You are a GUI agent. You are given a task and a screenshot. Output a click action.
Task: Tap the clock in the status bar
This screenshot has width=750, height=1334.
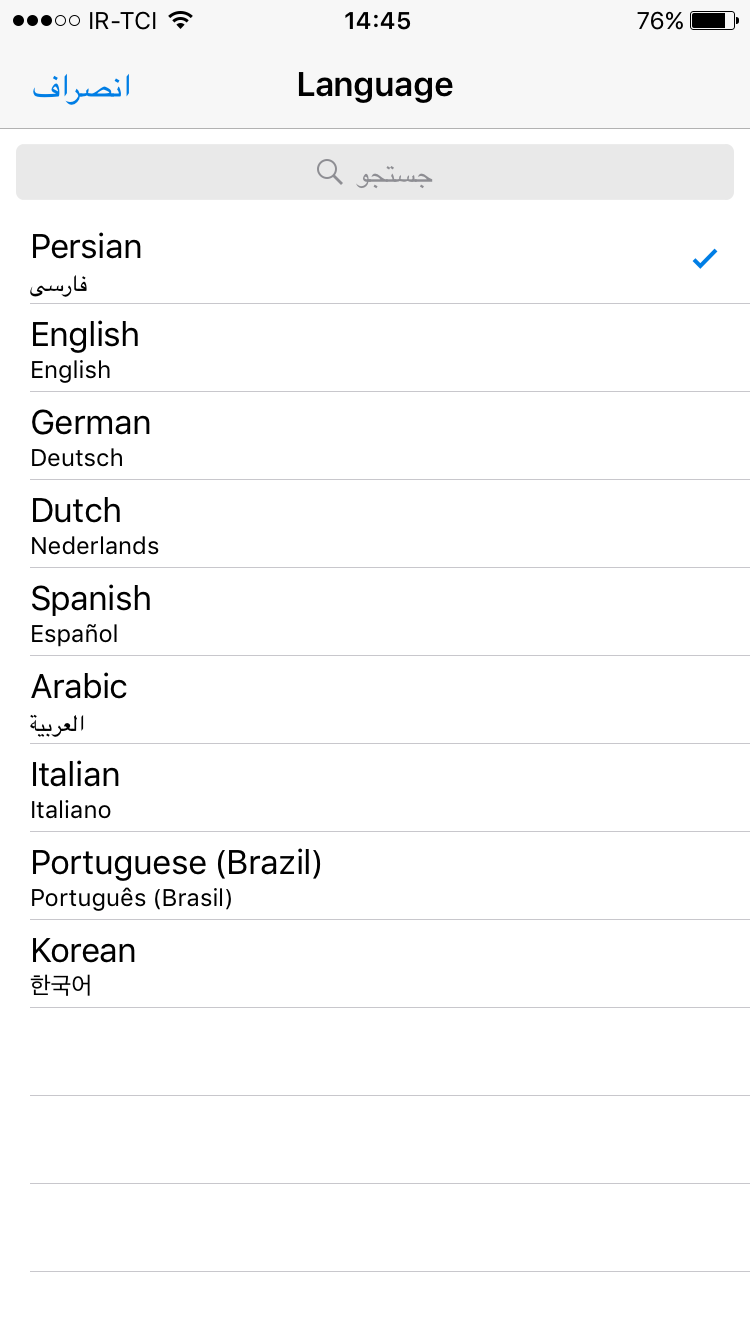pos(377,20)
